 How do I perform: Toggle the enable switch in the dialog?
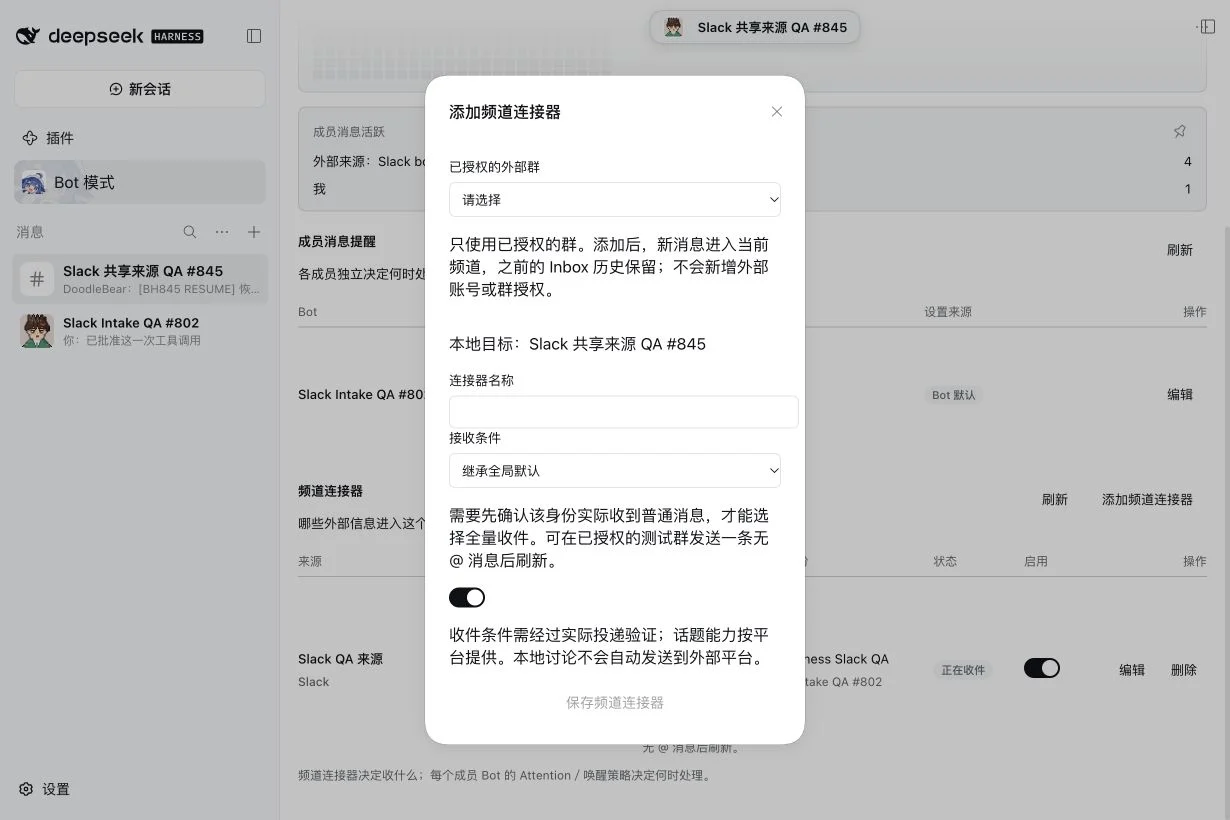(x=467, y=597)
